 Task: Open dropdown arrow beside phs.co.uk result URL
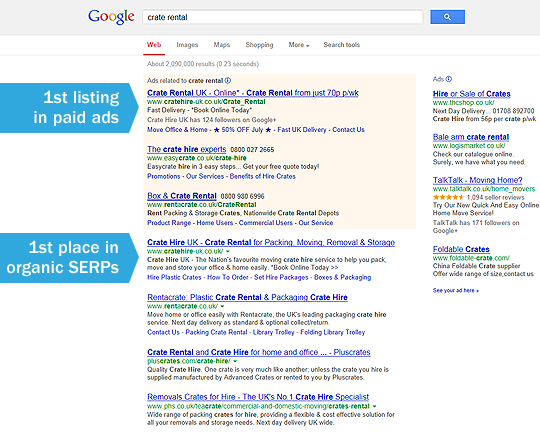point(374,406)
